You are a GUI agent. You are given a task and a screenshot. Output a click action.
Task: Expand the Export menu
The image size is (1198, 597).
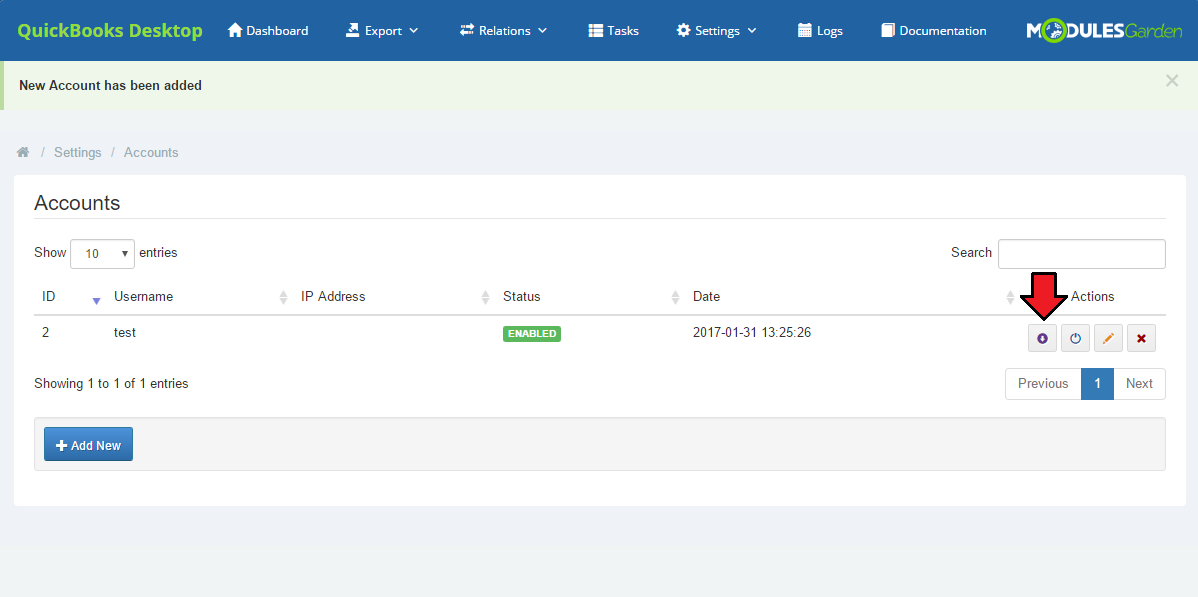(x=382, y=31)
